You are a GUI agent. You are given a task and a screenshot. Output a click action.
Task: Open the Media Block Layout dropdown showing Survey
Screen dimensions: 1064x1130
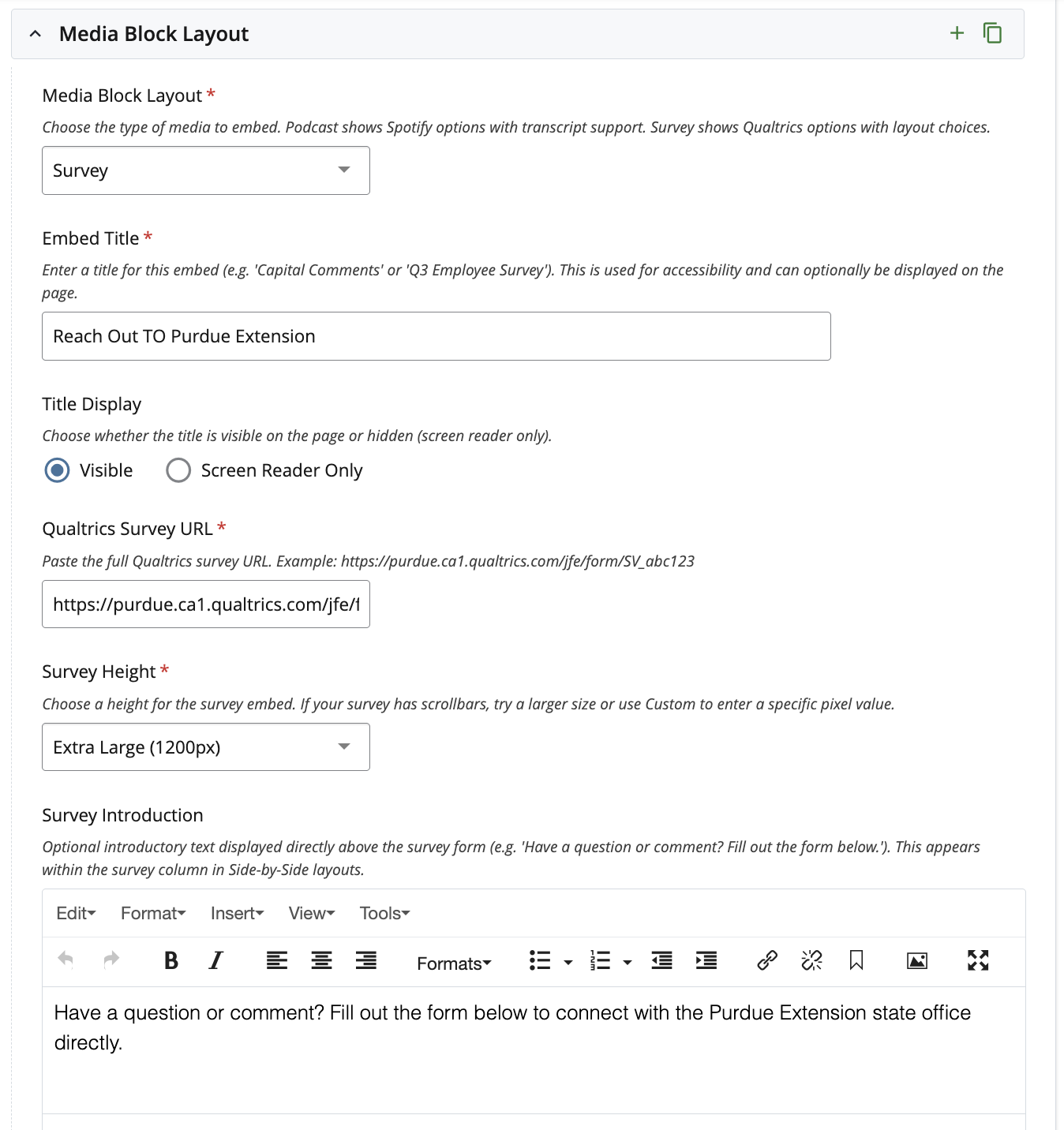pyautogui.click(x=204, y=170)
